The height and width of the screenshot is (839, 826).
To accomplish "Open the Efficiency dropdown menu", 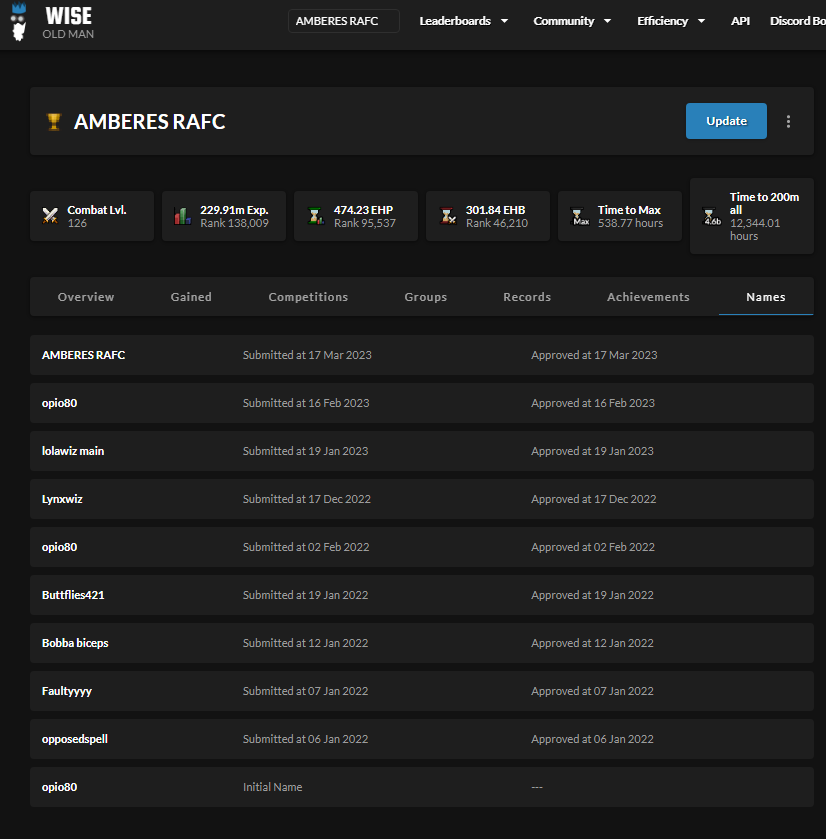I will pos(670,21).
